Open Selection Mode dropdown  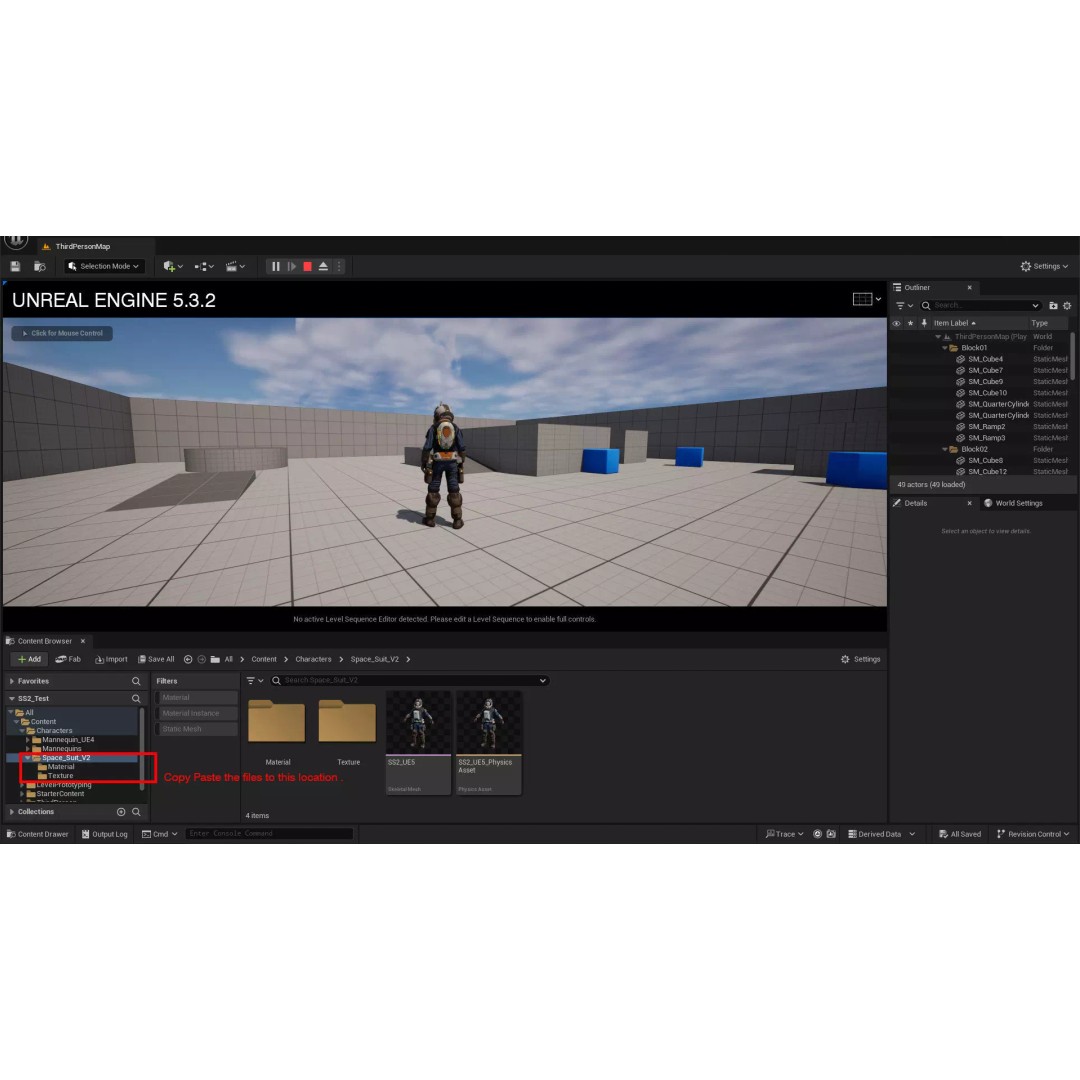point(104,266)
